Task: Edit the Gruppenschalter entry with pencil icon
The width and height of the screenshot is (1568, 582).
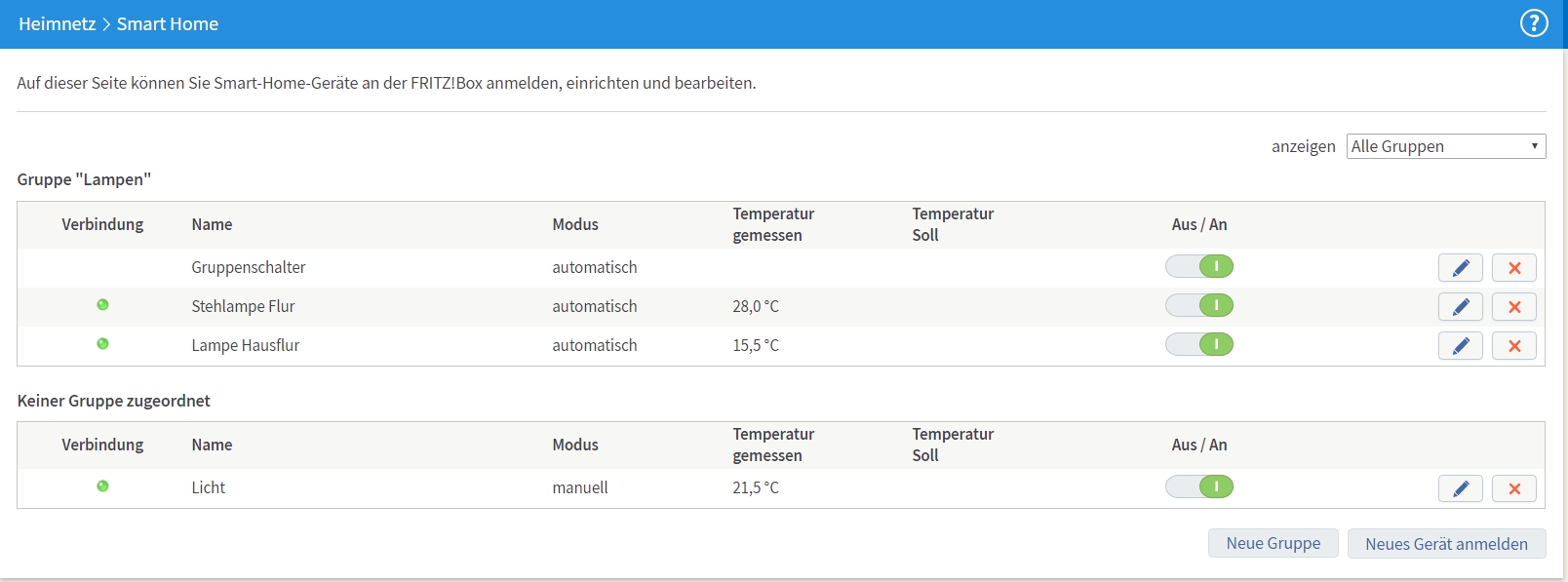Action: [x=1460, y=268]
